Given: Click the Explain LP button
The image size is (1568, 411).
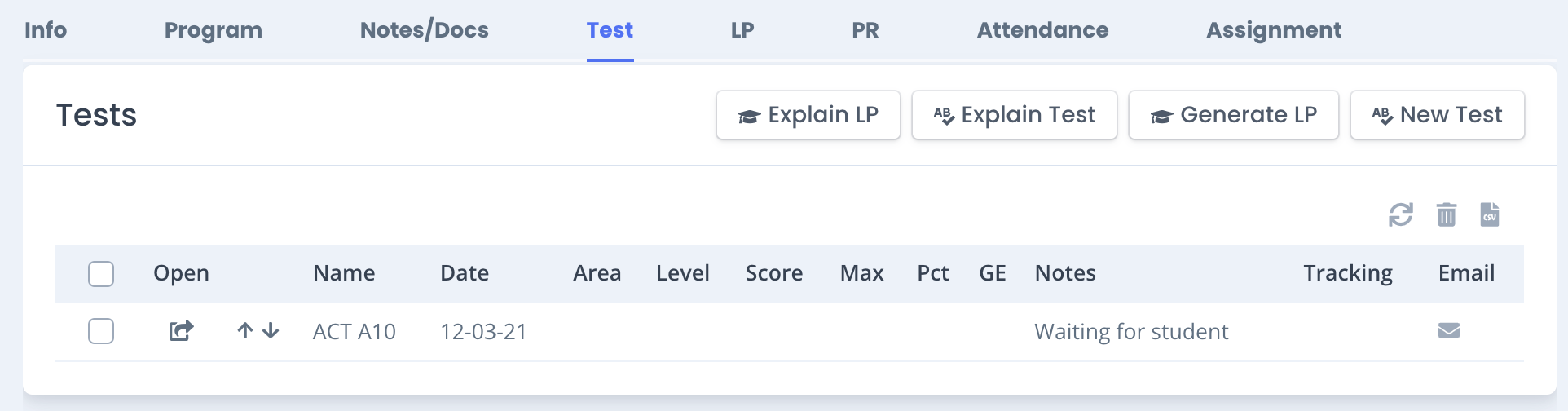Looking at the screenshot, I should 808,115.
